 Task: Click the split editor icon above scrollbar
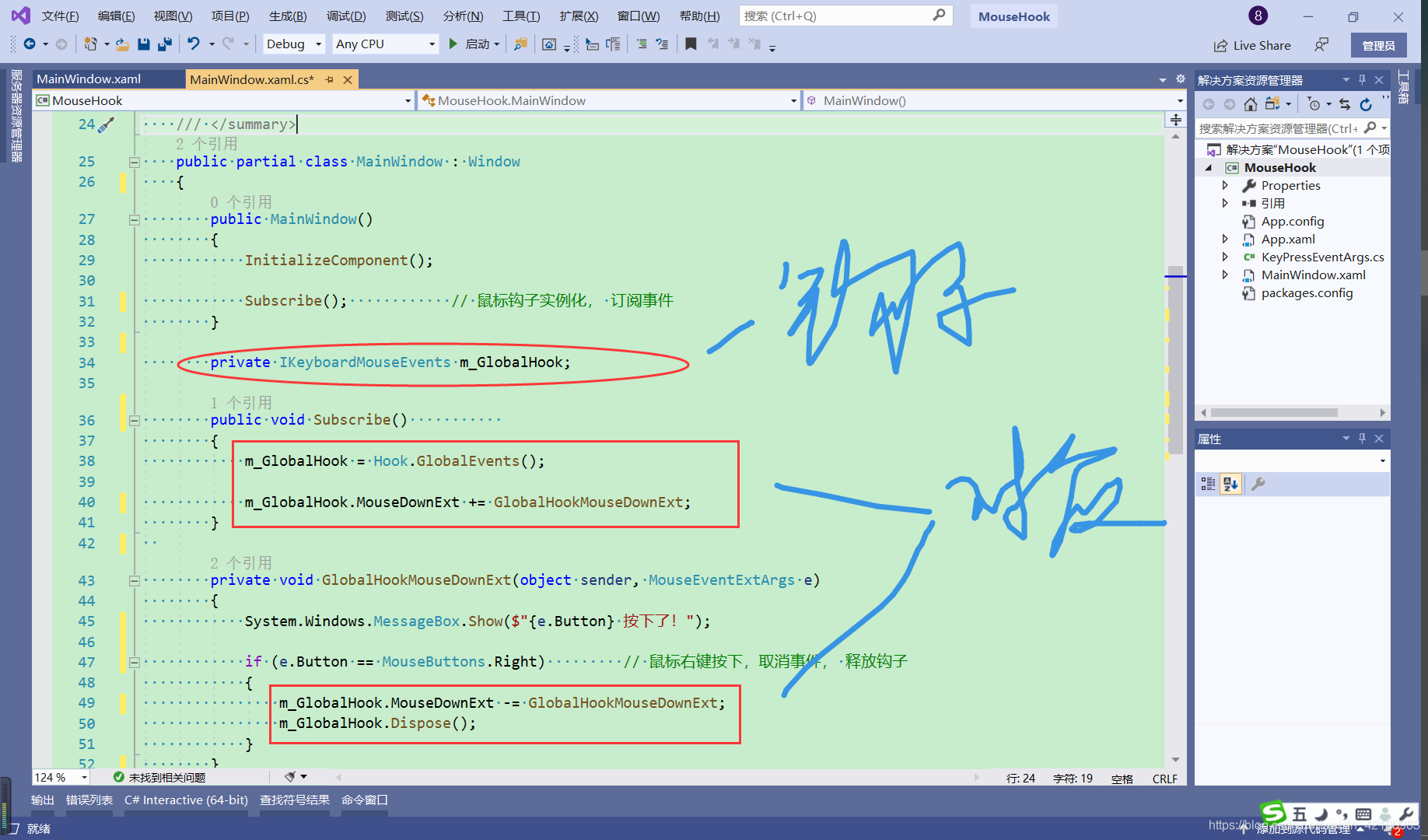pos(1176,120)
